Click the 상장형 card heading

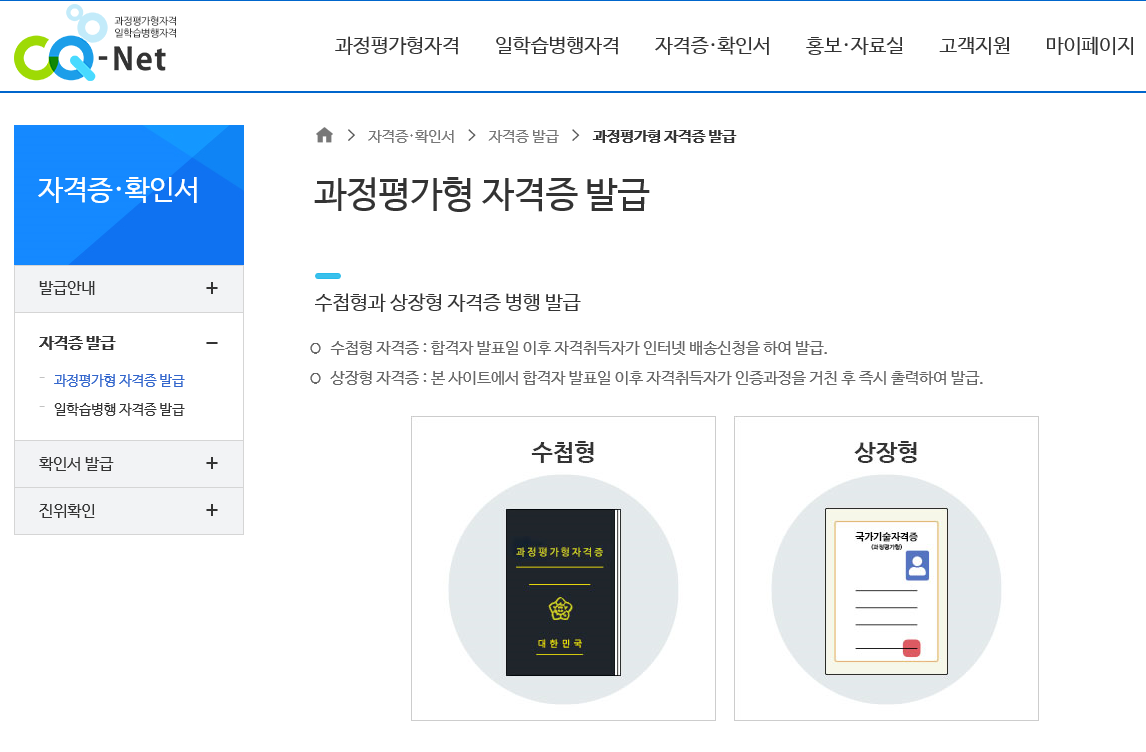click(x=886, y=452)
